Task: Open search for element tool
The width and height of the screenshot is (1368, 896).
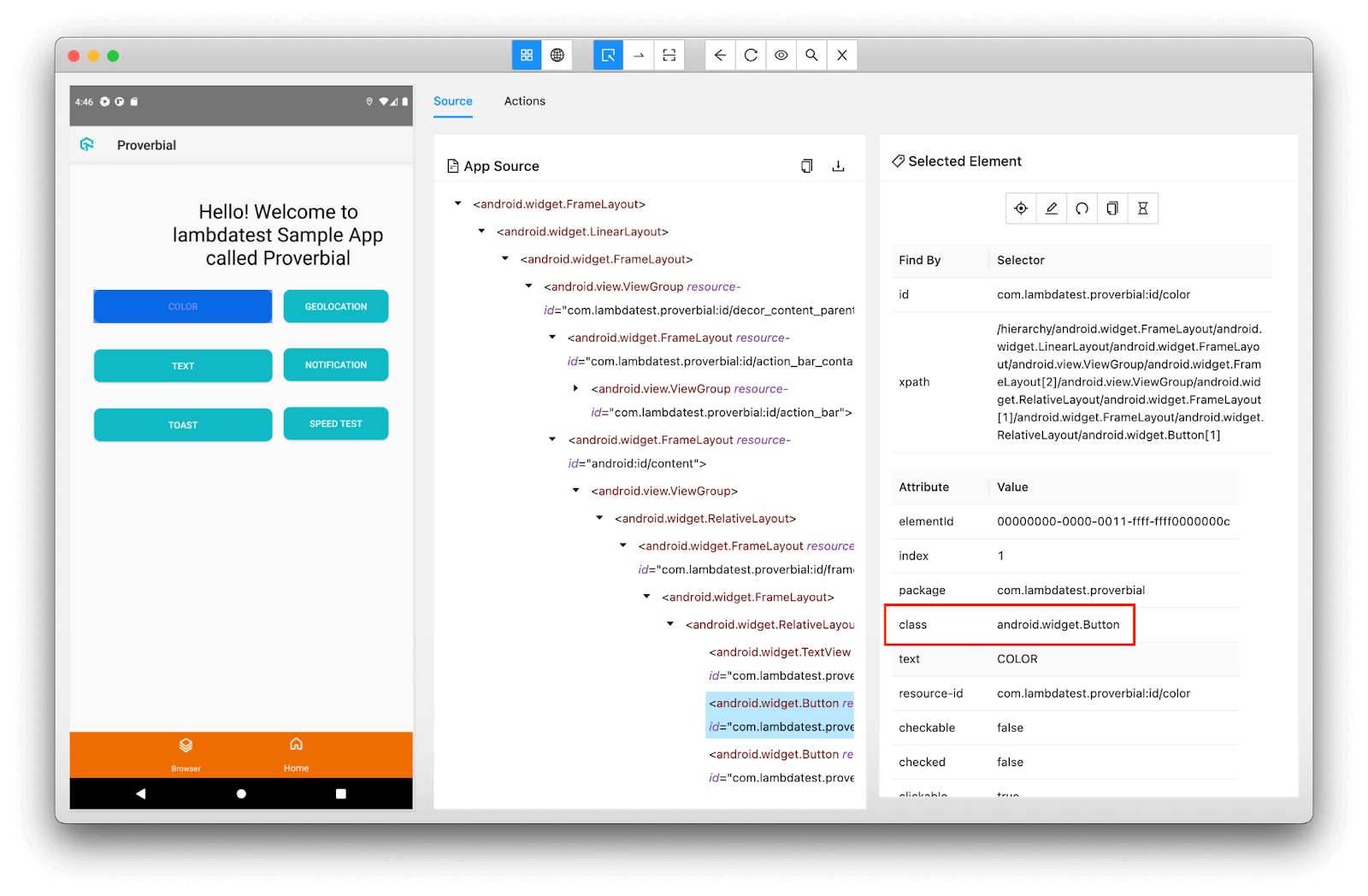Action: [x=811, y=55]
